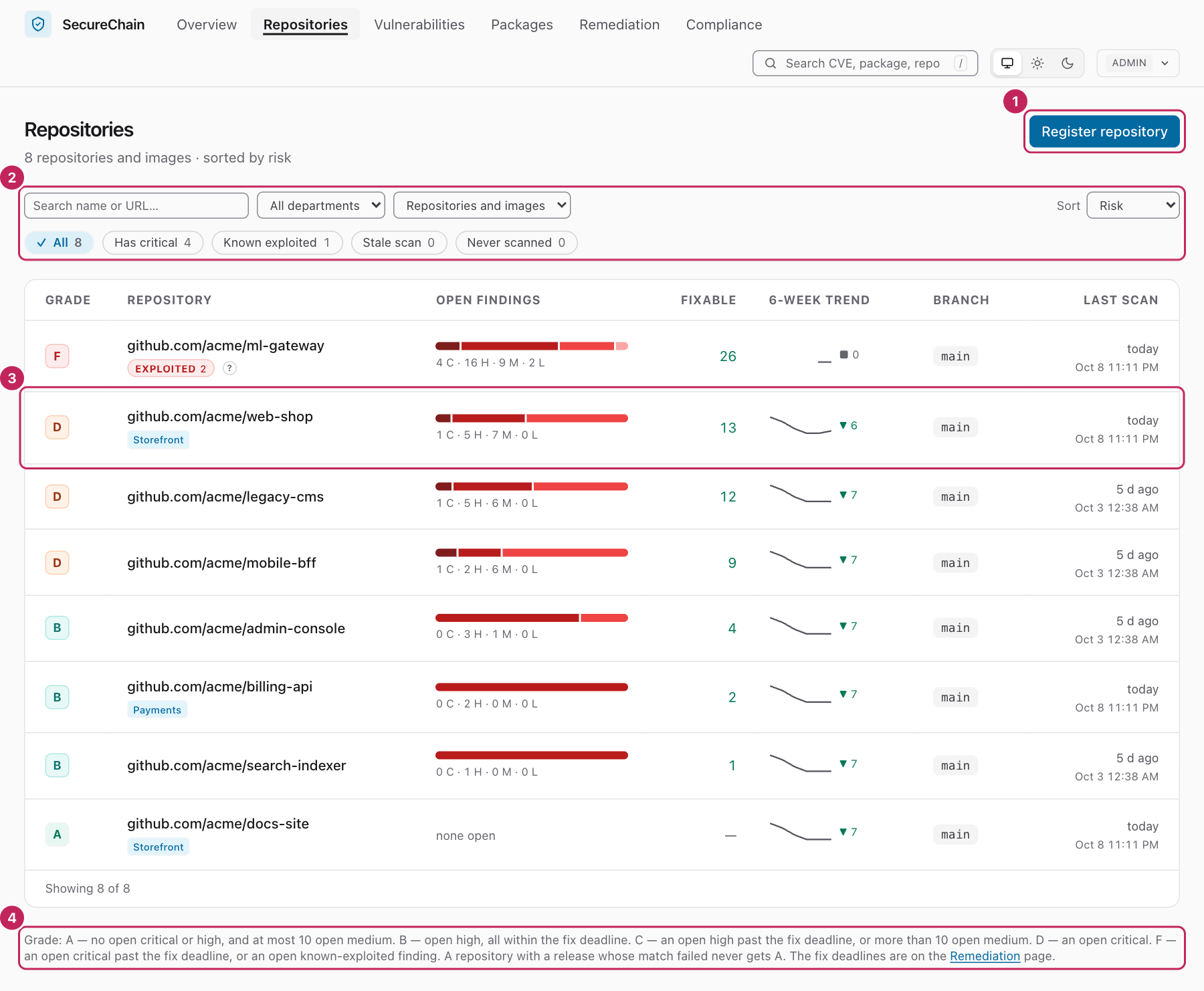Toggle the Has critical filter chip
This screenshot has width=1204, height=991.
pyautogui.click(x=153, y=243)
